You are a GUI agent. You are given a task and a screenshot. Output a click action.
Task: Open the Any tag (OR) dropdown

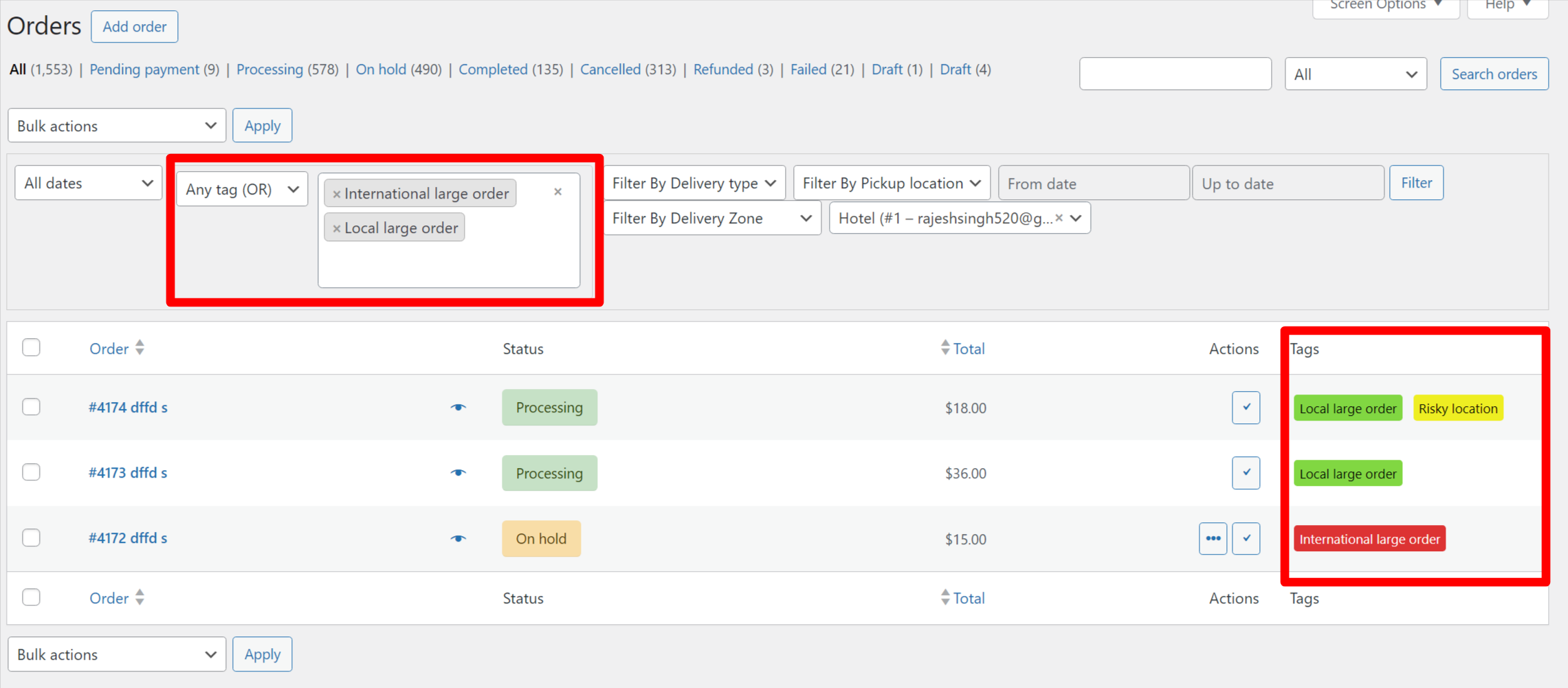click(x=242, y=189)
